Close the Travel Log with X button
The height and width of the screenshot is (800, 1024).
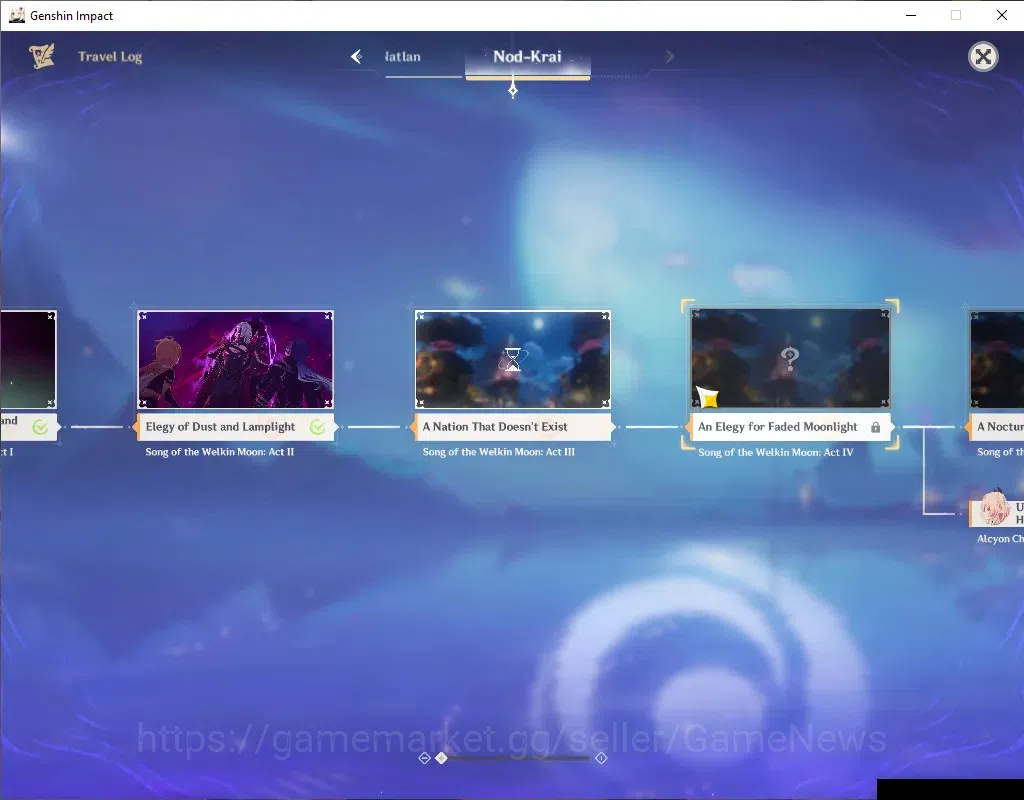tap(983, 57)
